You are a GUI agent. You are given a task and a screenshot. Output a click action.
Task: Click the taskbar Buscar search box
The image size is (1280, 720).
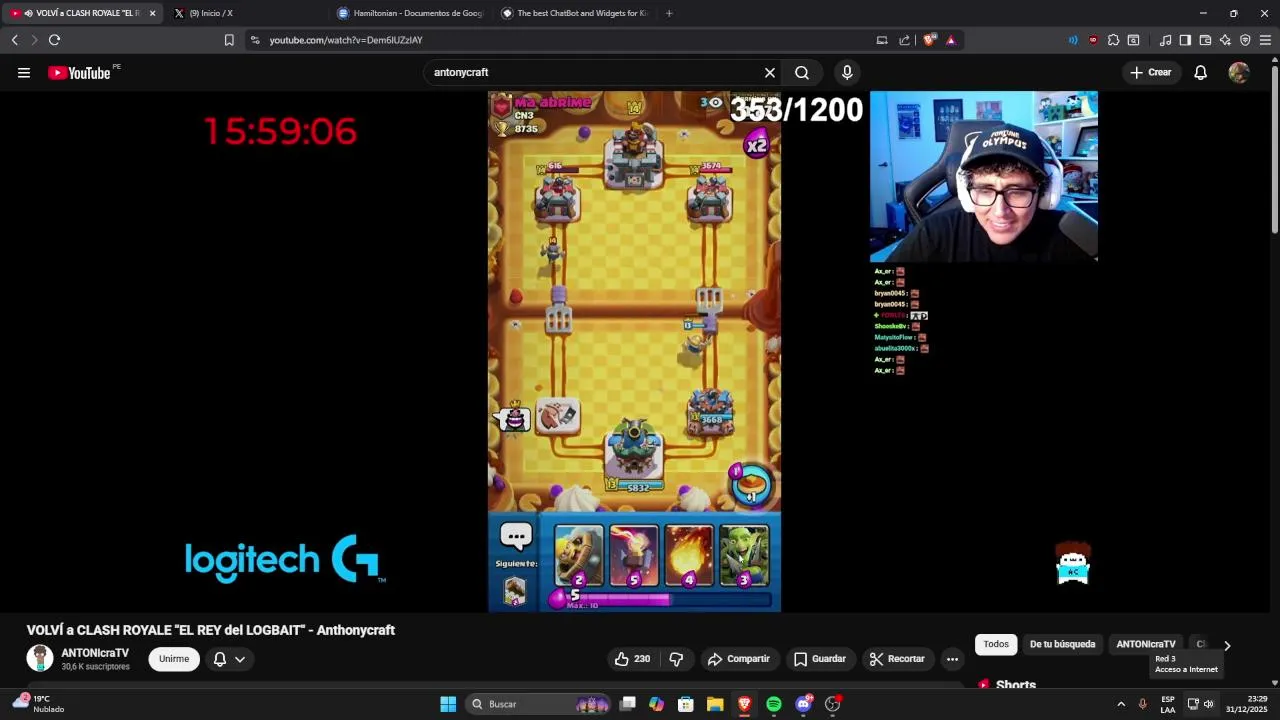pyautogui.click(x=539, y=704)
